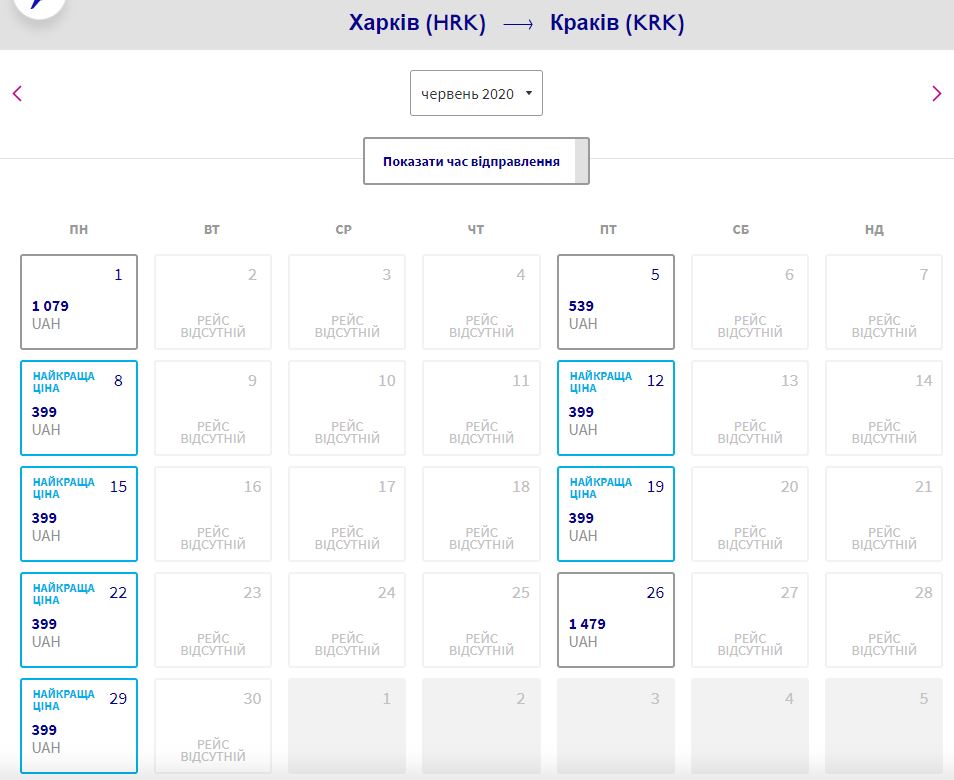Select June 1 flight for 1 079 UAH
This screenshot has height=780, width=954.
click(79, 302)
